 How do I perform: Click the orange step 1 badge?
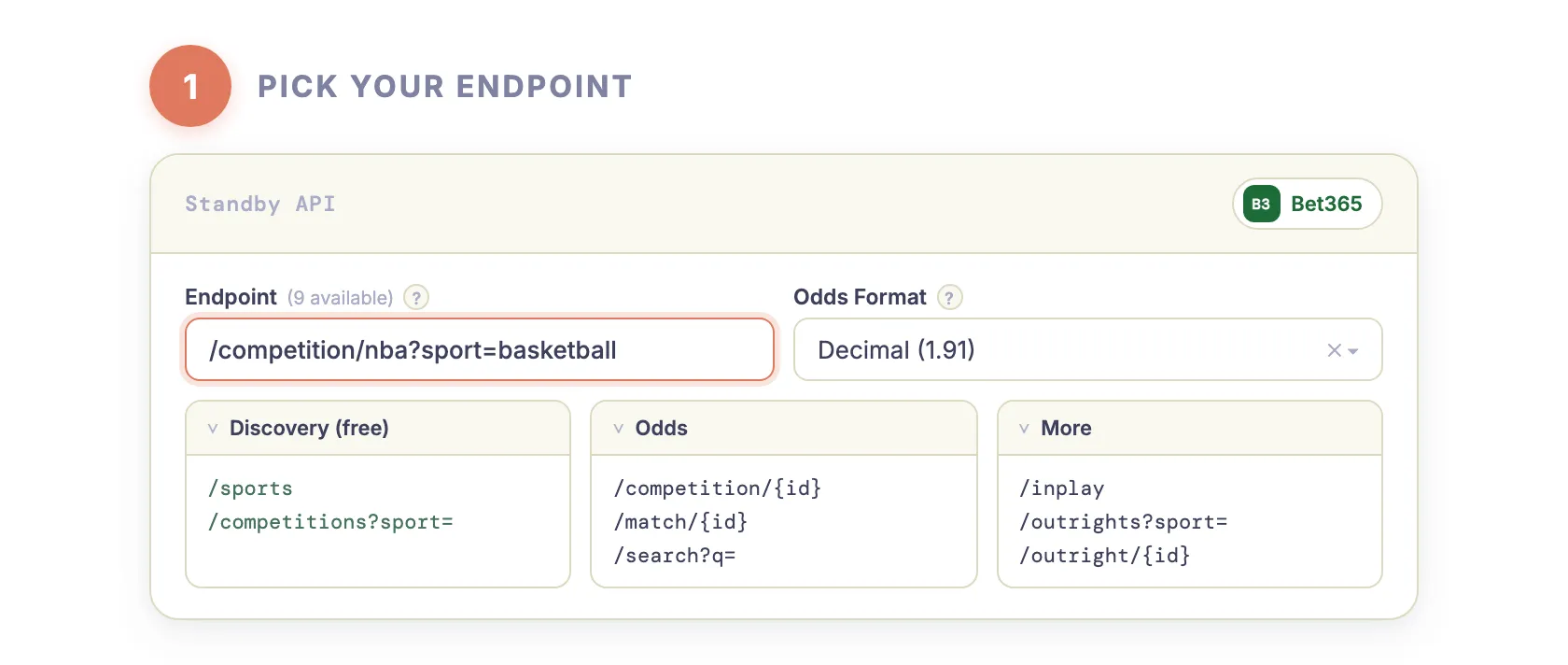point(190,85)
